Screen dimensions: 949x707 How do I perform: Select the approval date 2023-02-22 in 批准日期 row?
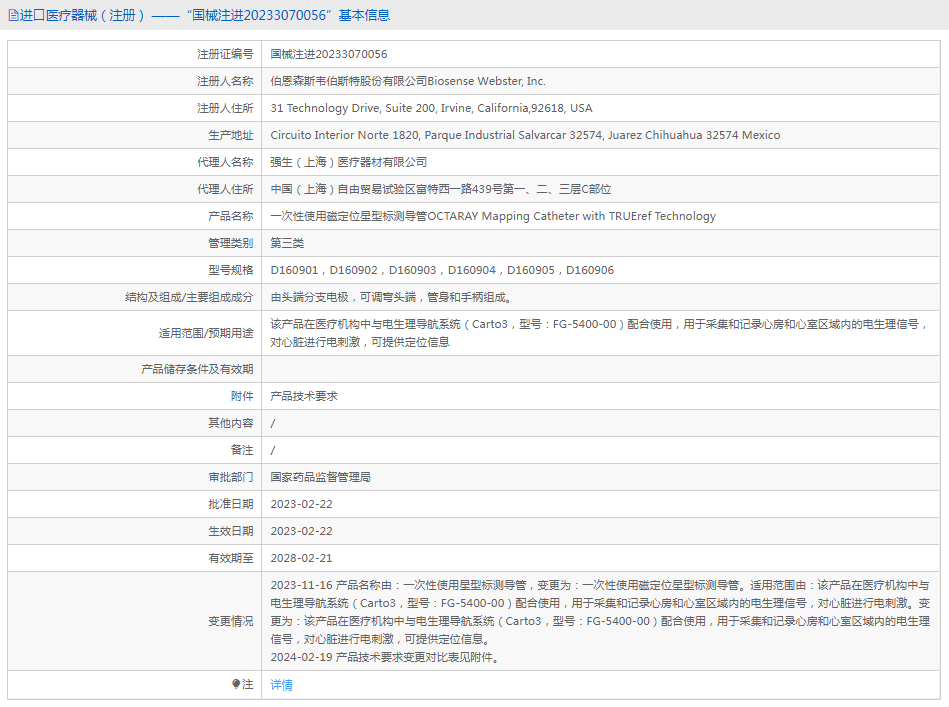301,504
